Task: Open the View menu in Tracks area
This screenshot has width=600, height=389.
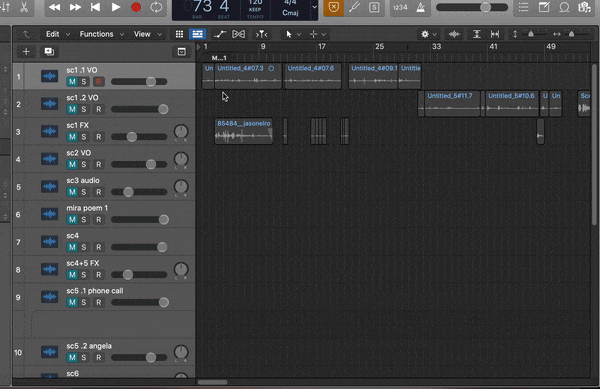Action: [x=147, y=34]
